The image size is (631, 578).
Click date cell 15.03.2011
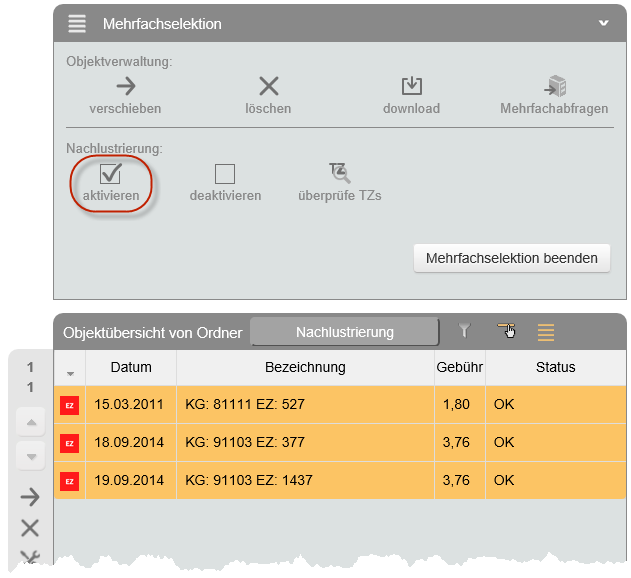click(129, 405)
